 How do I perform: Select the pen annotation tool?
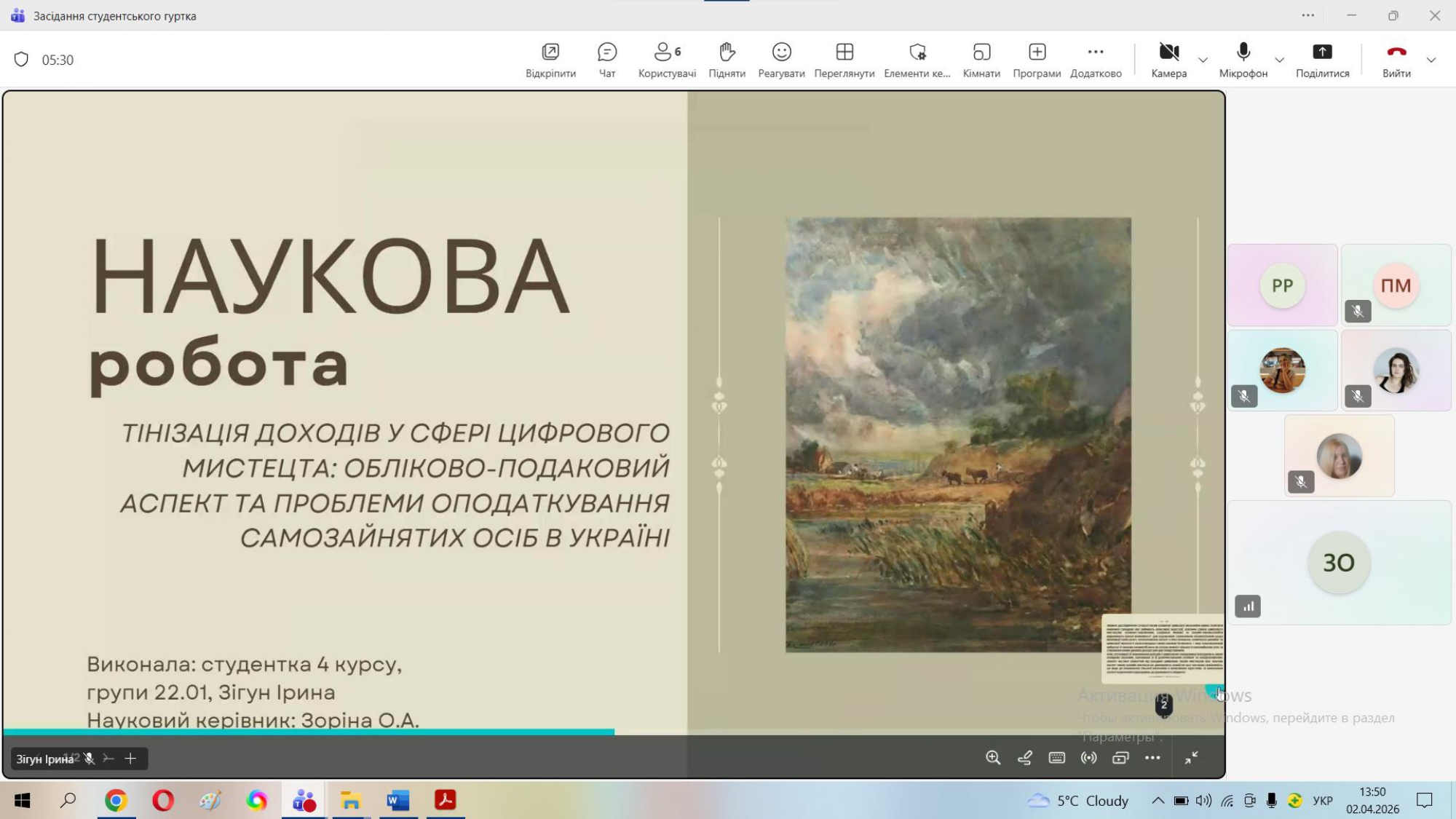pyautogui.click(x=1024, y=758)
